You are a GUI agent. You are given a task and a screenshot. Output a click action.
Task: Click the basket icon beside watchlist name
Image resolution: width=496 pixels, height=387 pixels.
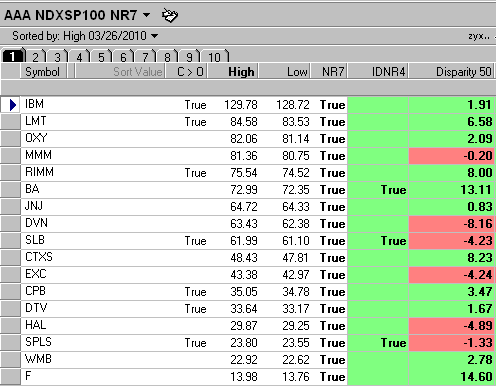coord(170,15)
